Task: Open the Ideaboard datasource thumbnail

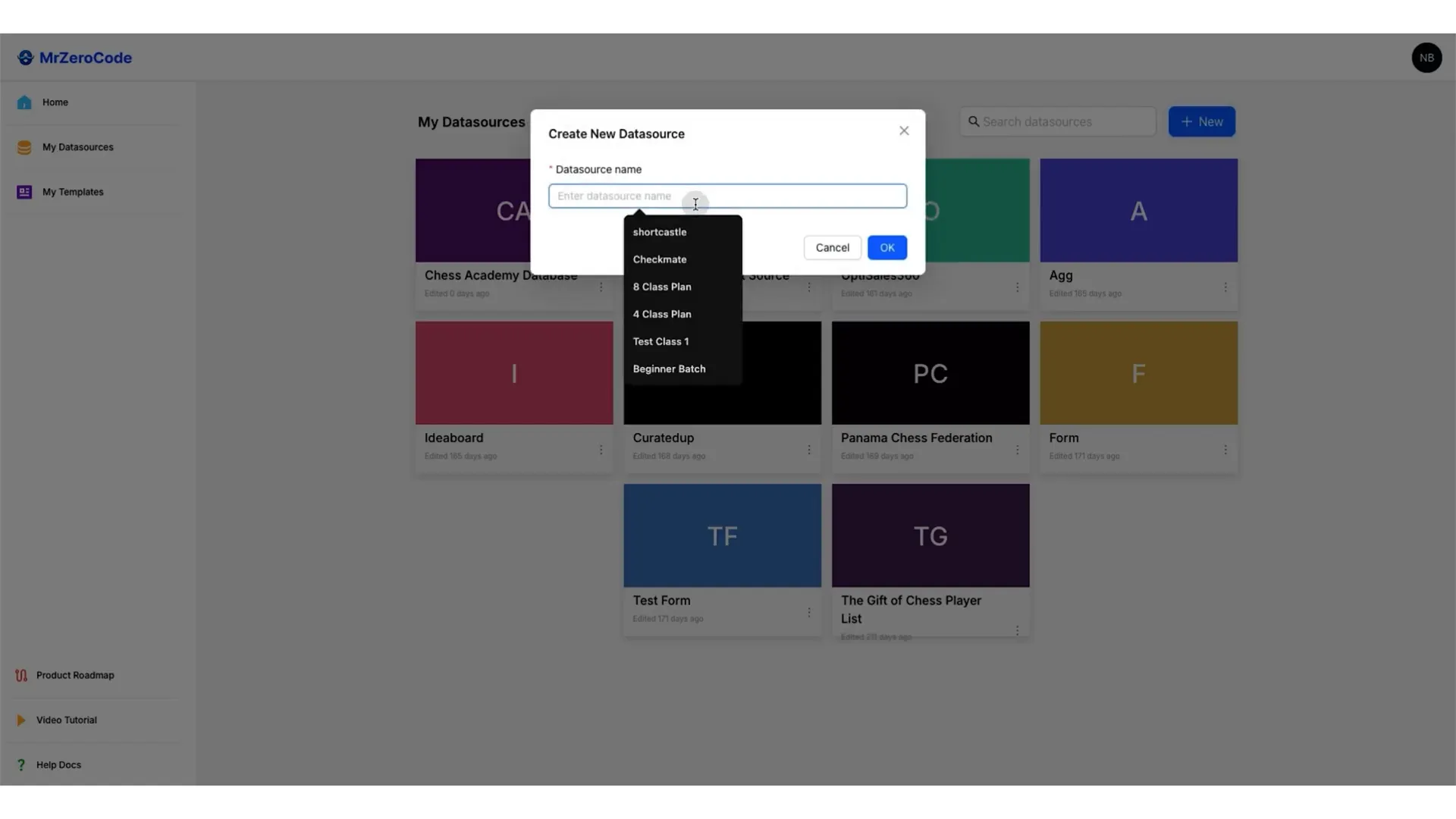Action: tap(514, 372)
